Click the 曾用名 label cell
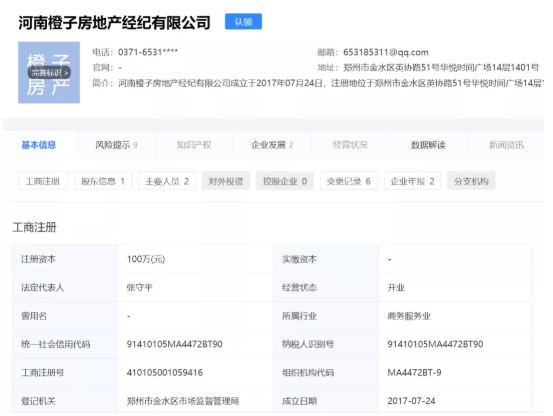553x416 pixels. (65, 316)
